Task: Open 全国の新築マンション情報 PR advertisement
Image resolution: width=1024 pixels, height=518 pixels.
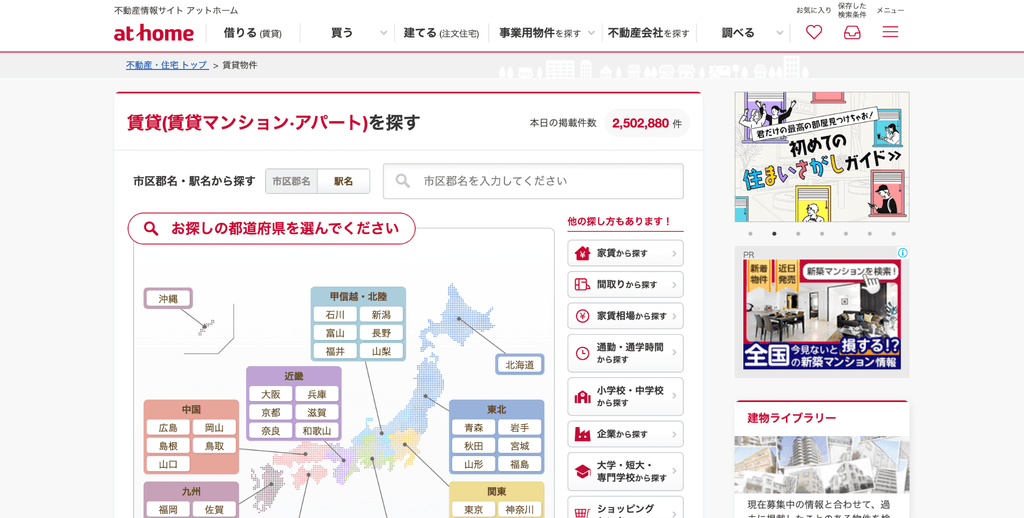Action: point(822,315)
